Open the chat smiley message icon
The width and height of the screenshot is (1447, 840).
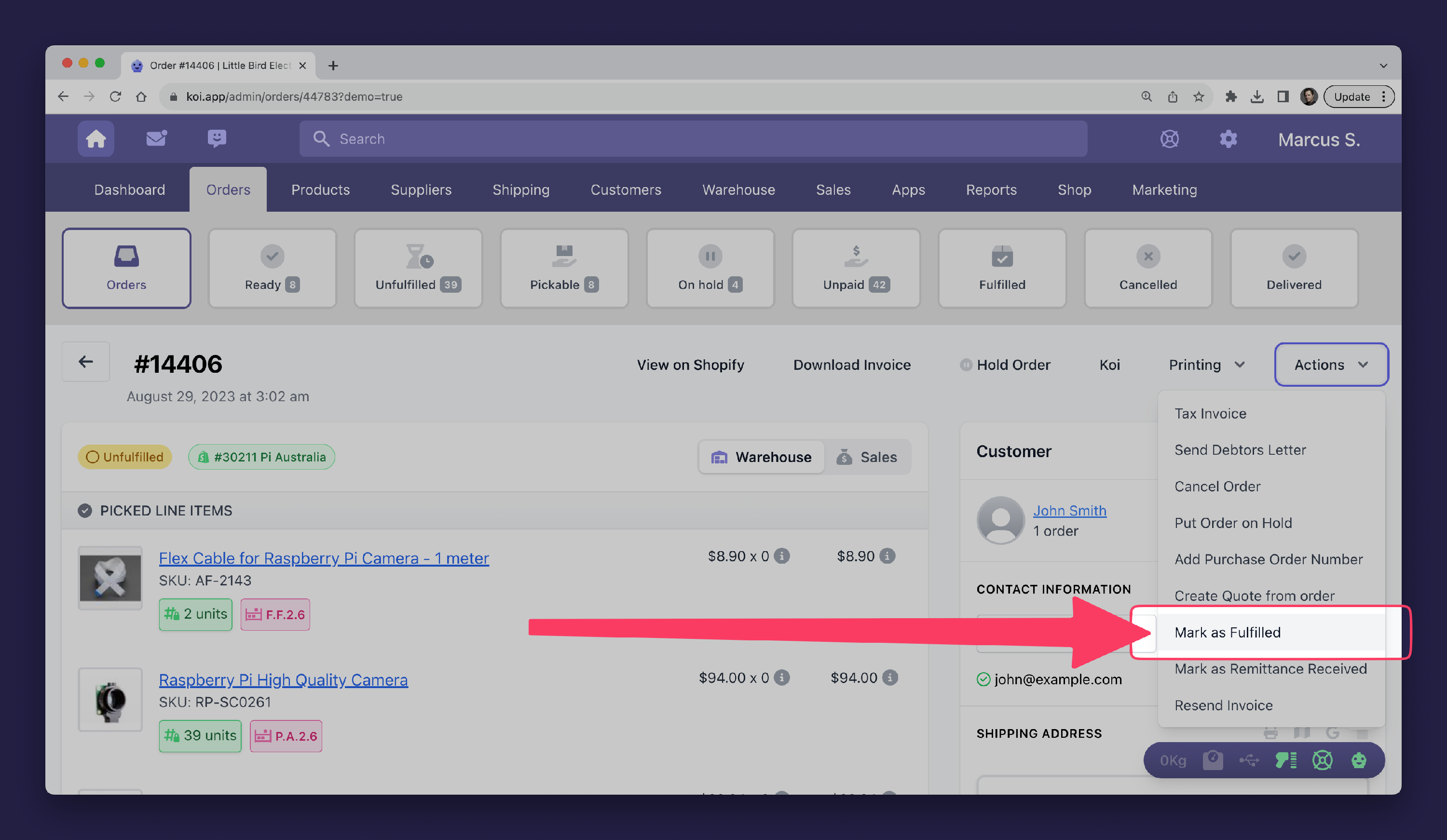point(217,138)
